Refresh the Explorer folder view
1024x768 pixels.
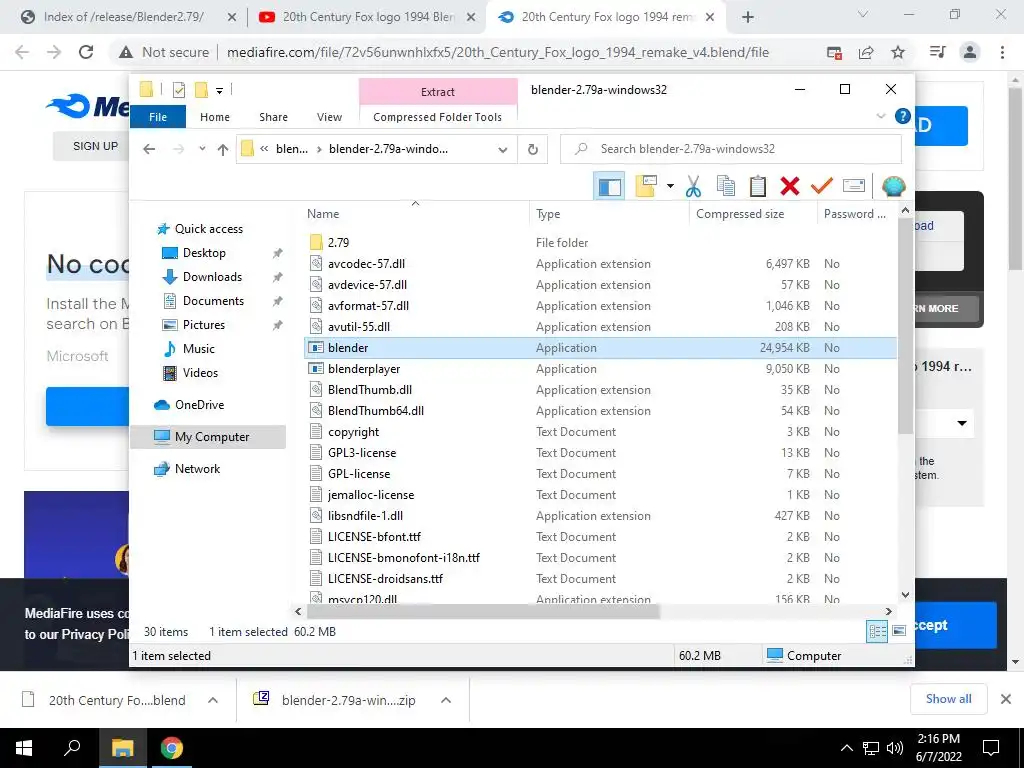coord(533,150)
